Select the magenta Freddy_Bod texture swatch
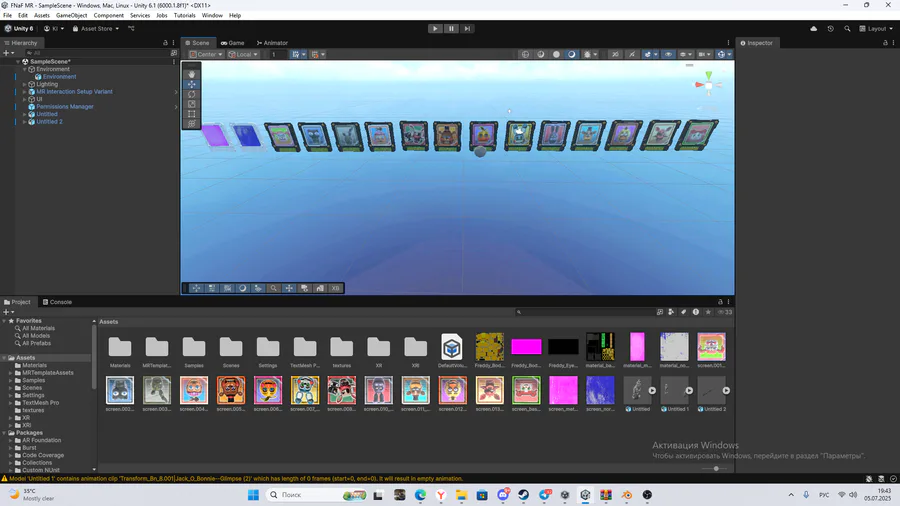The width and height of the screenshot is (900, 506). pyautogui.click(x=526, y=347)
